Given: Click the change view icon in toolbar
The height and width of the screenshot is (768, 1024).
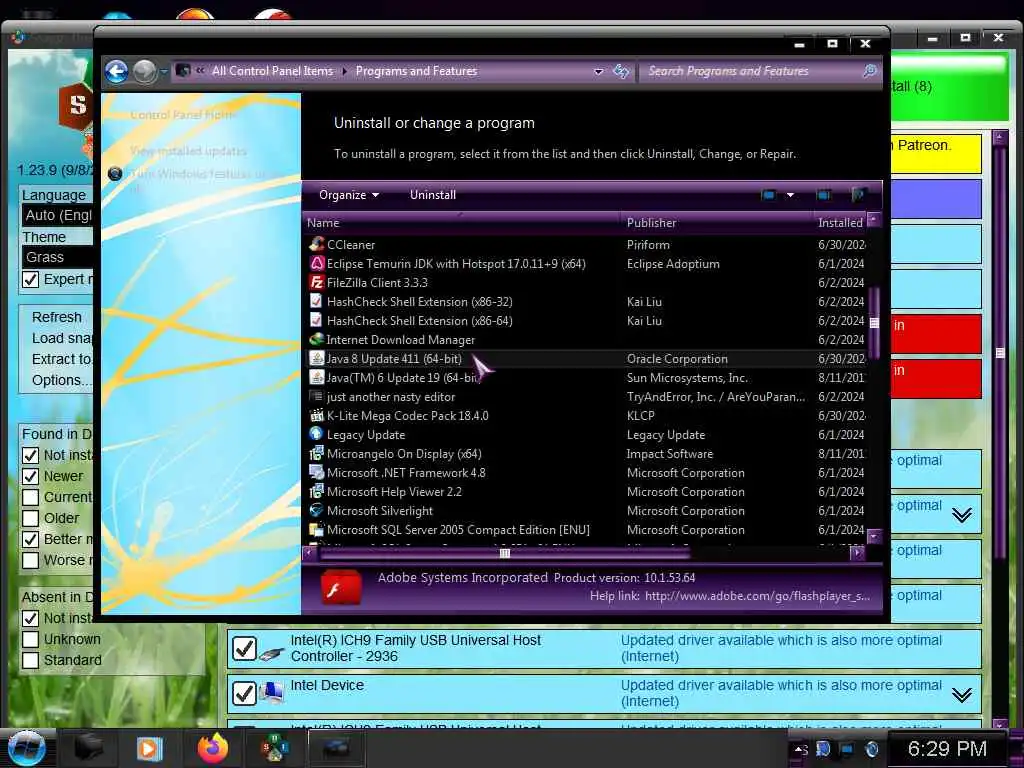Looking at the screenshot, I should [769, 195].
